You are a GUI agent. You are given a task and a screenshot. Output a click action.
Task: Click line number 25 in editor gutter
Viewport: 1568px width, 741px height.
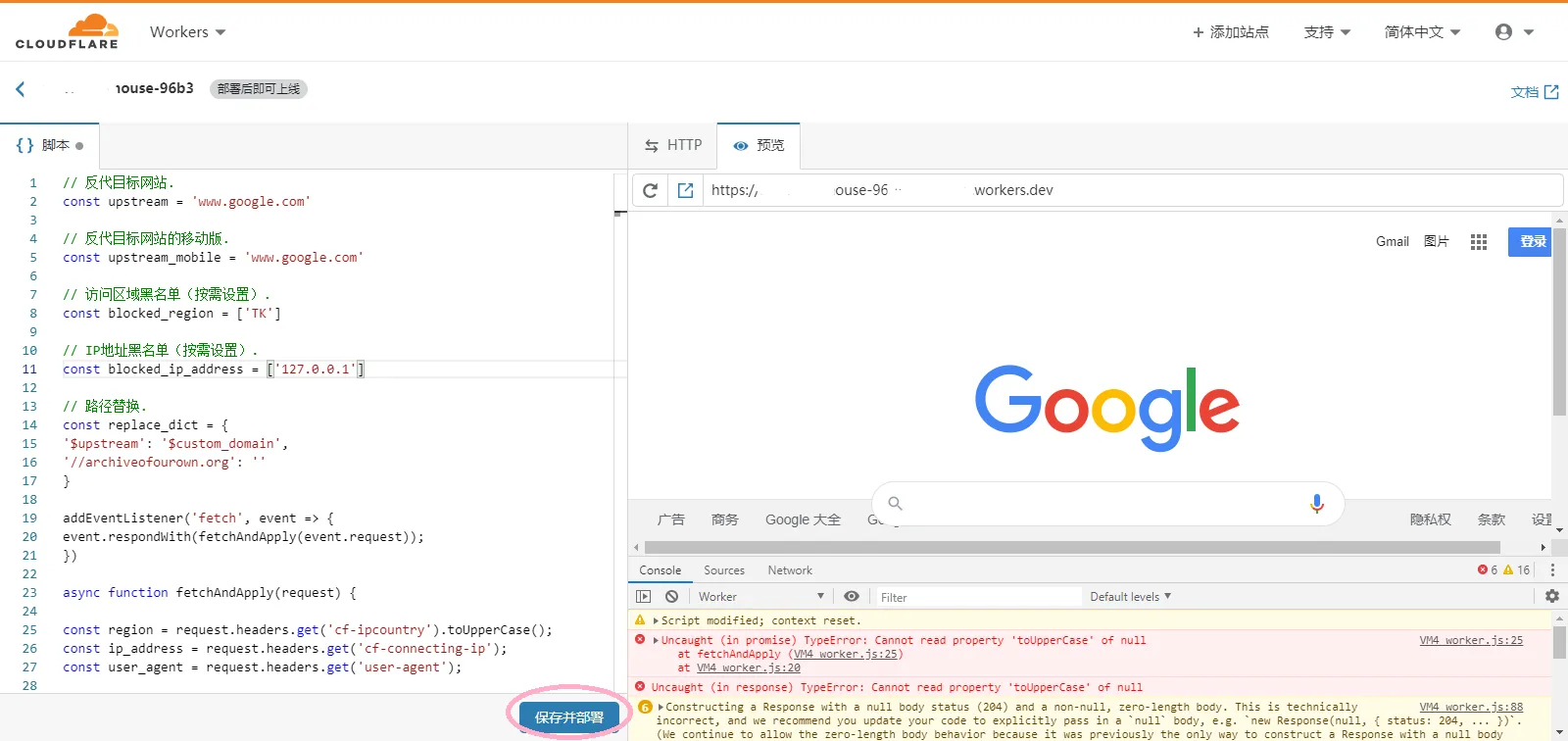(29, 630)
